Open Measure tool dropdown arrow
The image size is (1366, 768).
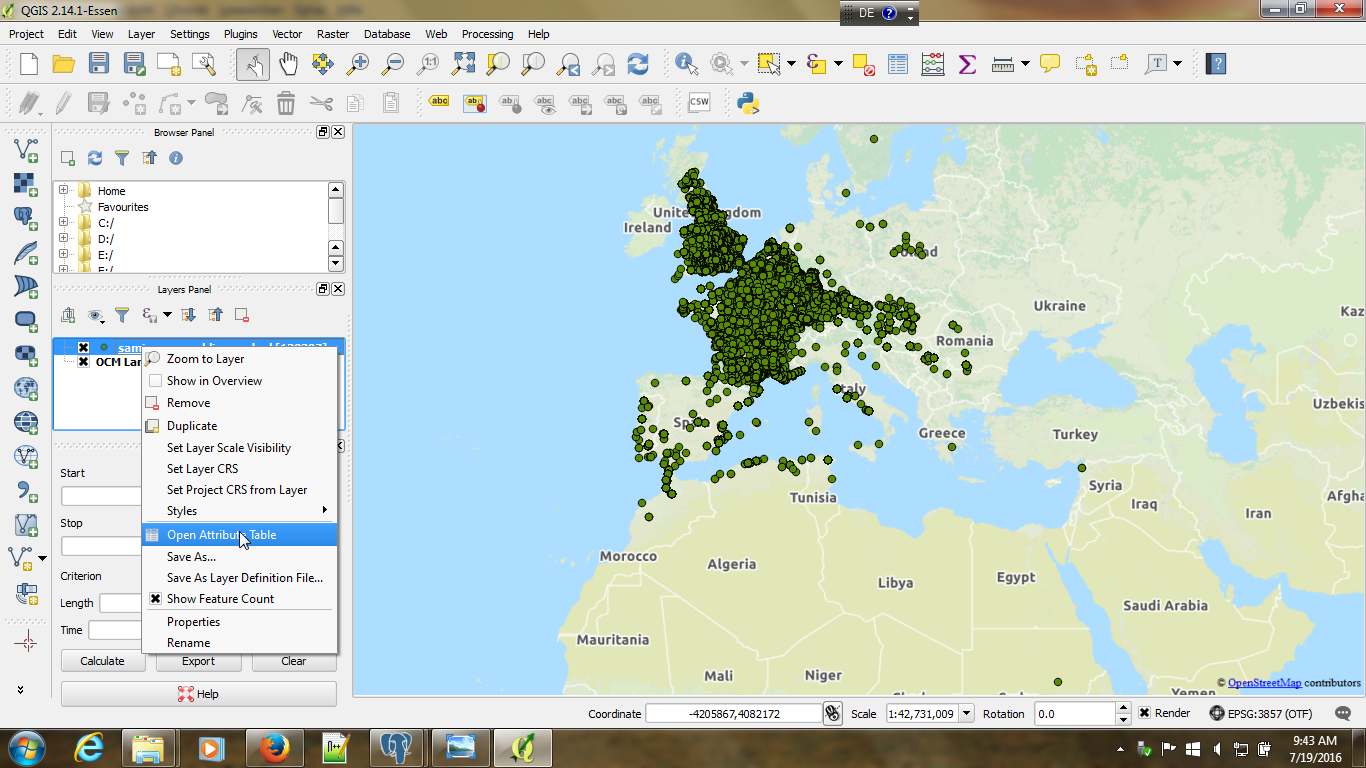click(x=1025, y=64)
